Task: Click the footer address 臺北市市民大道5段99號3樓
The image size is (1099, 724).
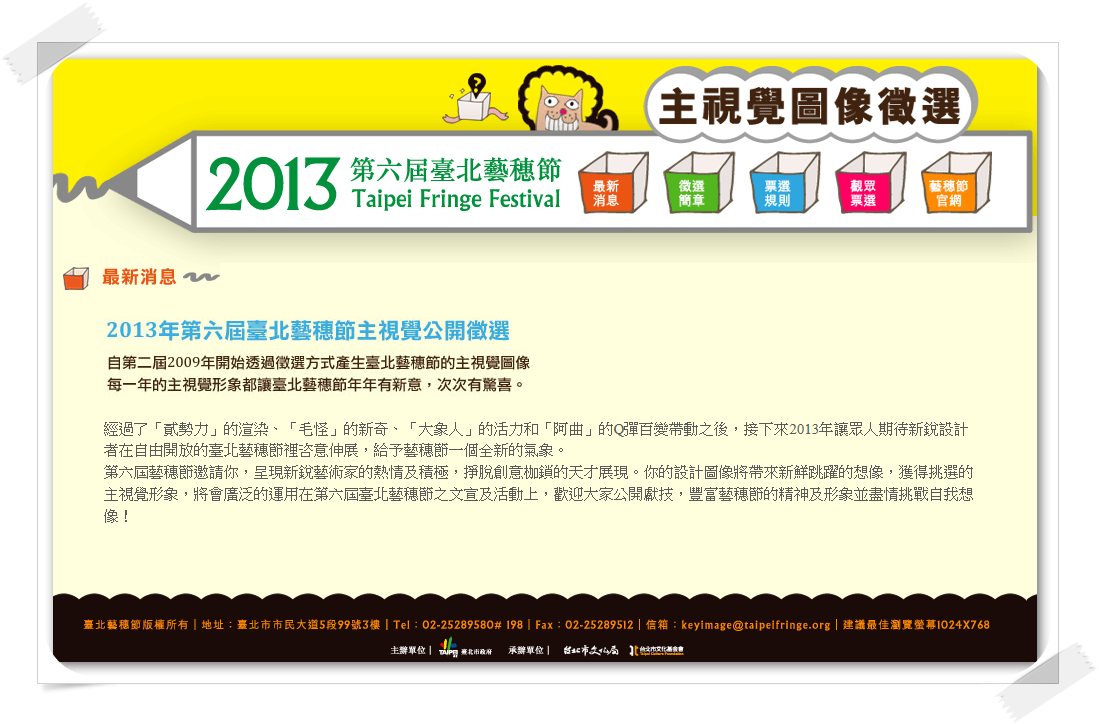Action: point(308,624)
